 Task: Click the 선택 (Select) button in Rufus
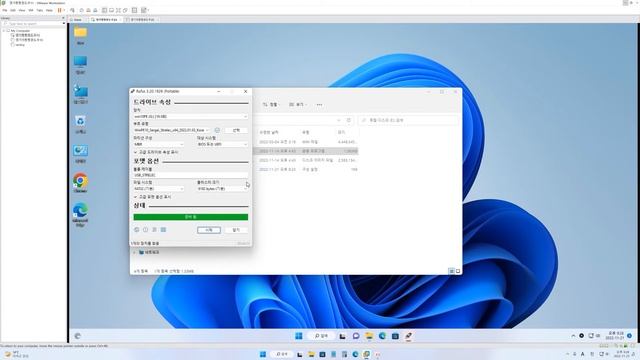[236, 130]
